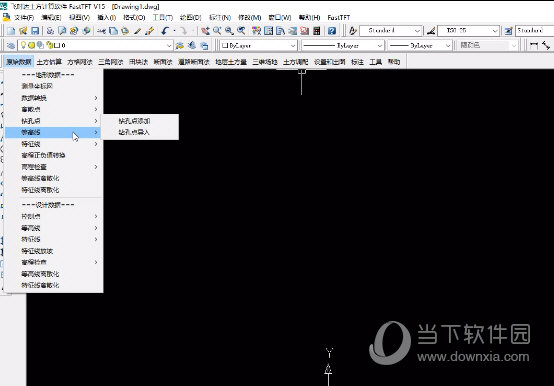Open the 视图(V) menu

pos(79,17)
